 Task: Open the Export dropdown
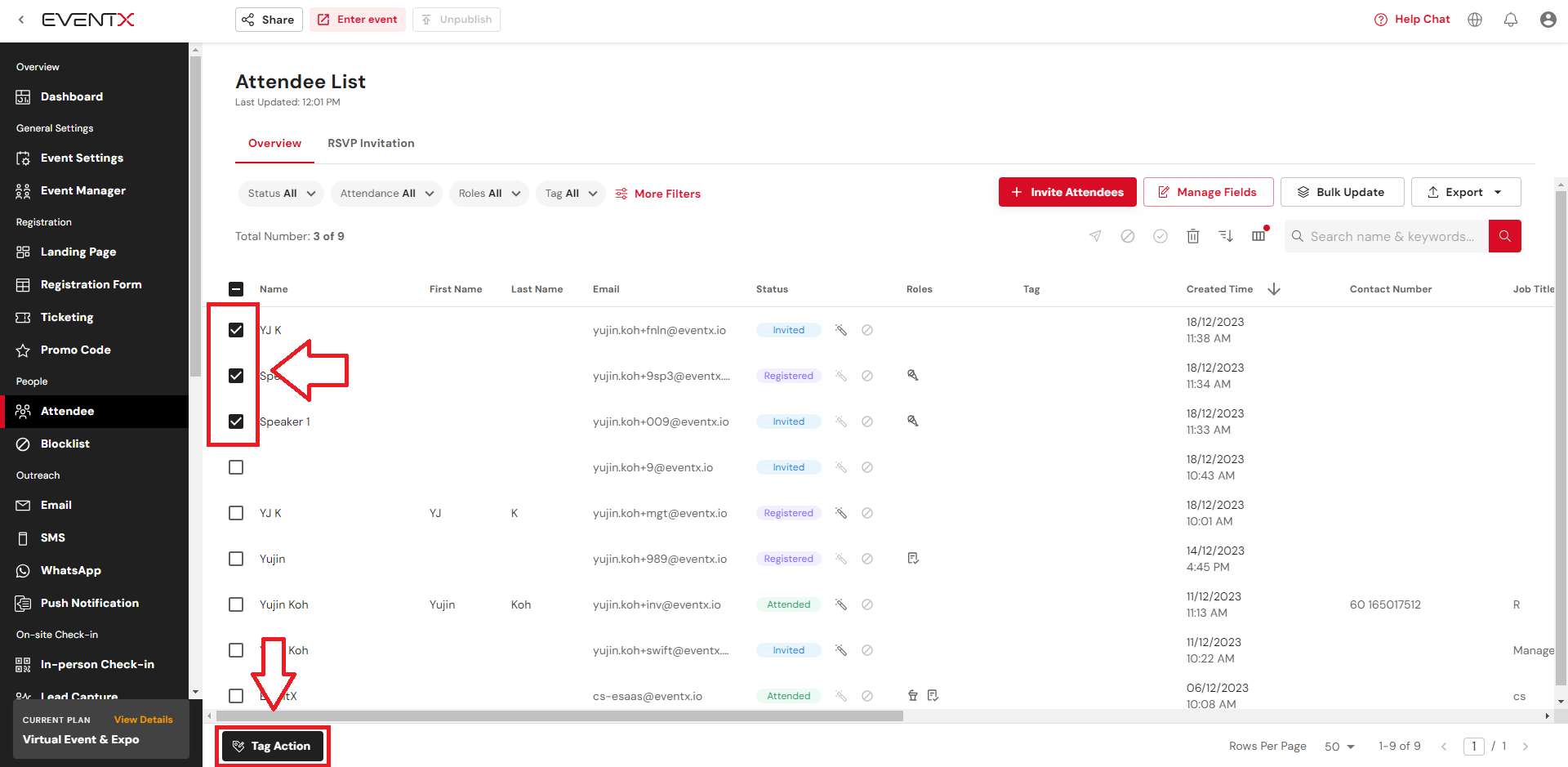click(x=1465, y=192)
